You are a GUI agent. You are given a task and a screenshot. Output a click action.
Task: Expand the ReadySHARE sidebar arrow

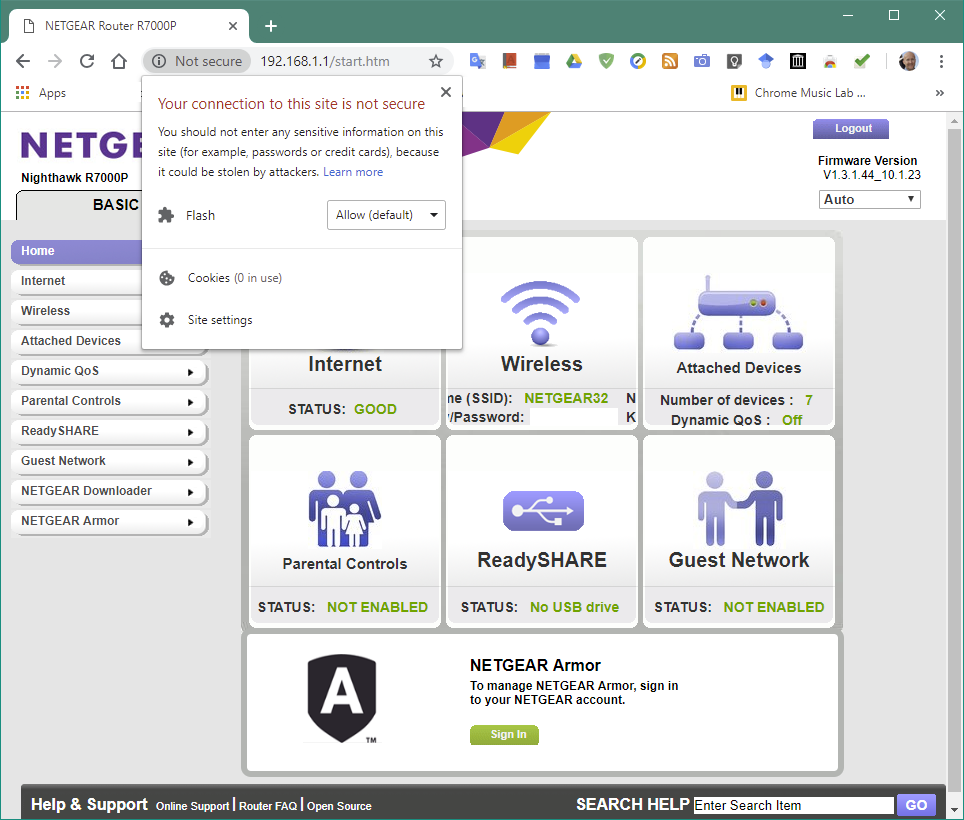(191, 432)
